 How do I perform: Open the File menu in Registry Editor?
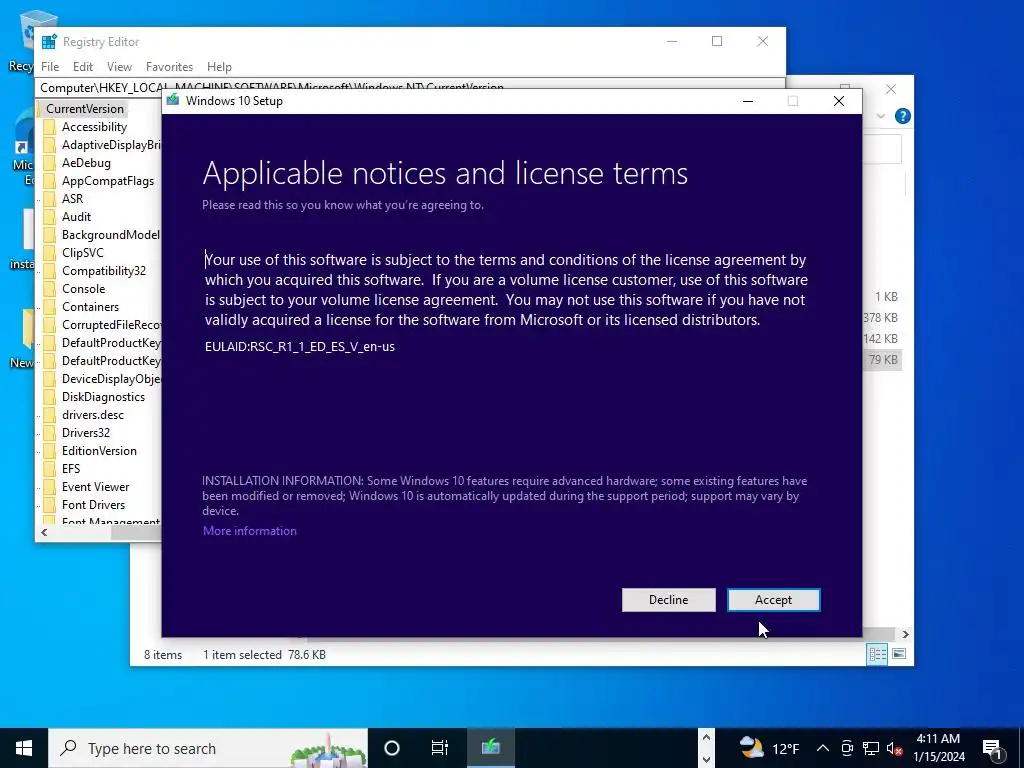pyautogui.click(x=50, y=67)
